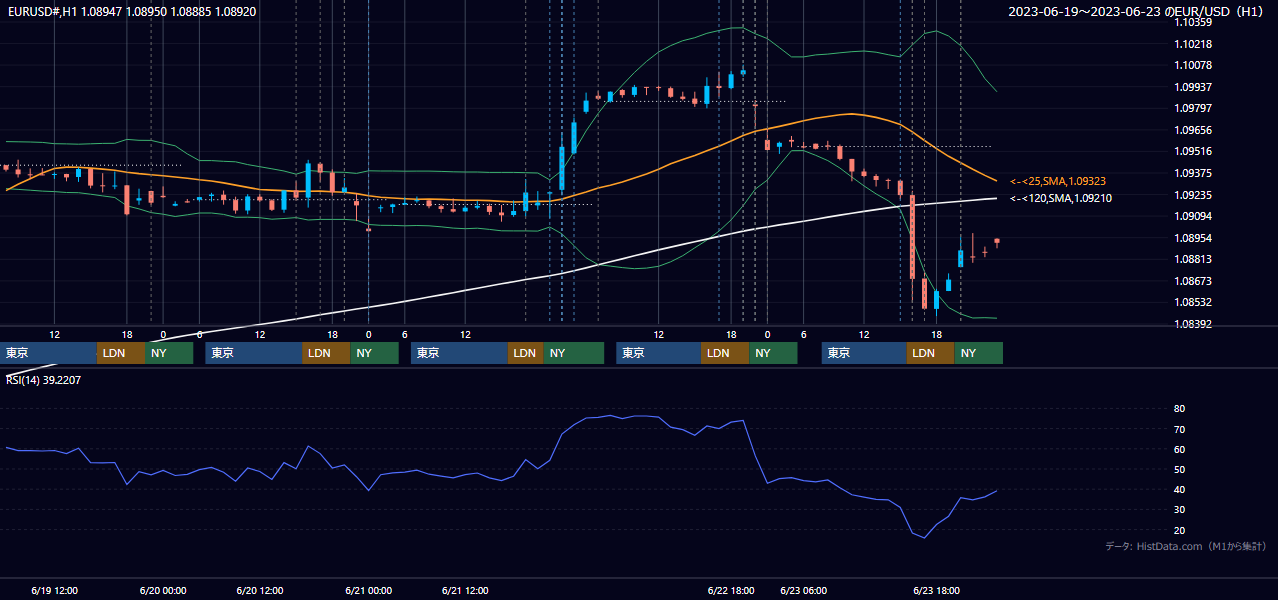Screen dimensions: 1278x600
Task: Click price axis label 1.10359
Action: coord(1193,22)
